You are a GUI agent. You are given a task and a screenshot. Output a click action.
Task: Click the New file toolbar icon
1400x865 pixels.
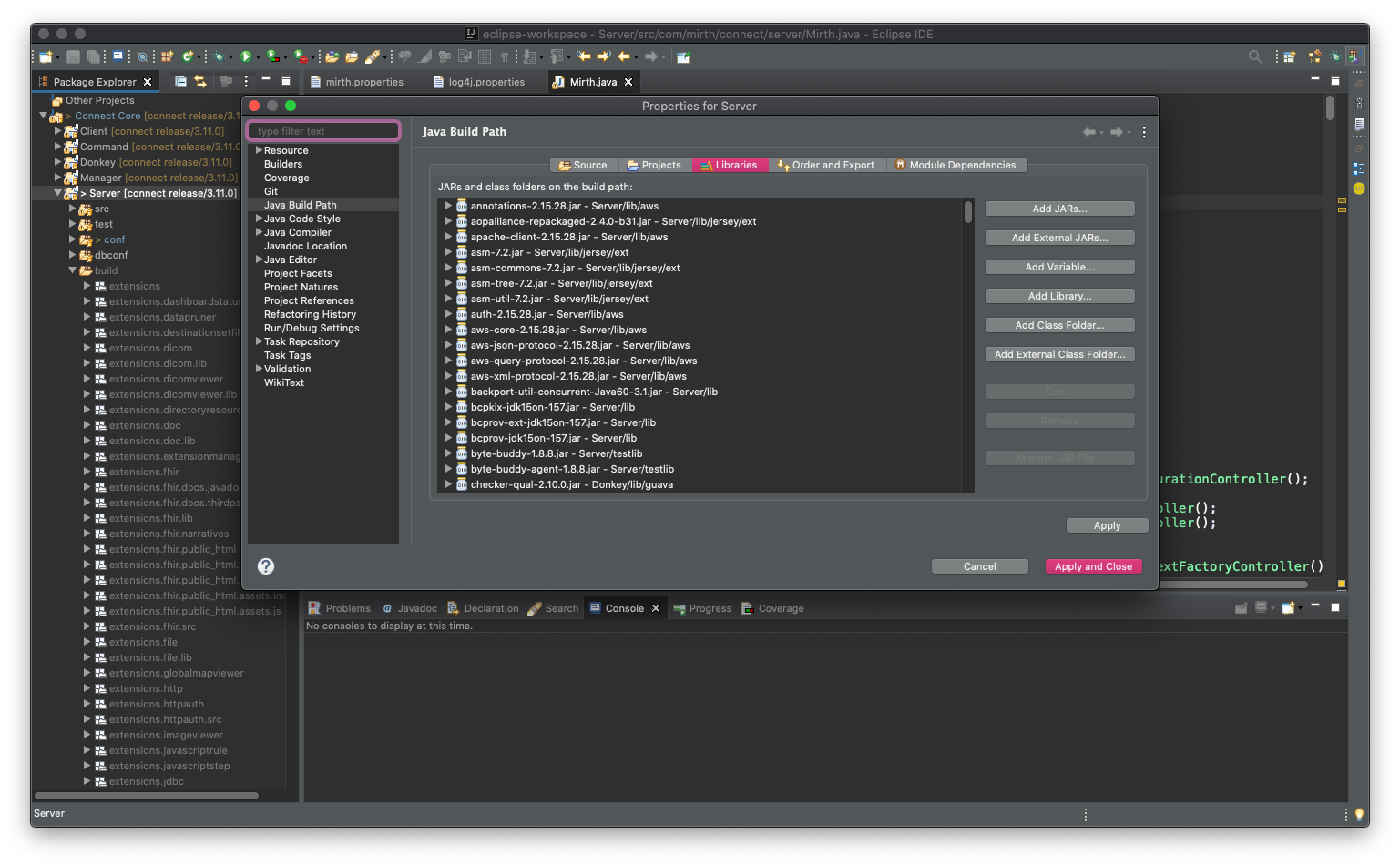click(45, 56)
